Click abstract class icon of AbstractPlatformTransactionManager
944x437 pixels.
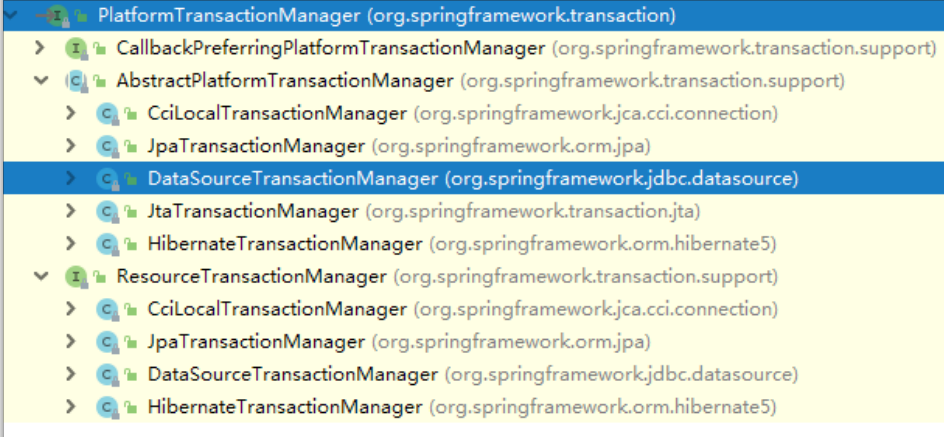point(74,81)
